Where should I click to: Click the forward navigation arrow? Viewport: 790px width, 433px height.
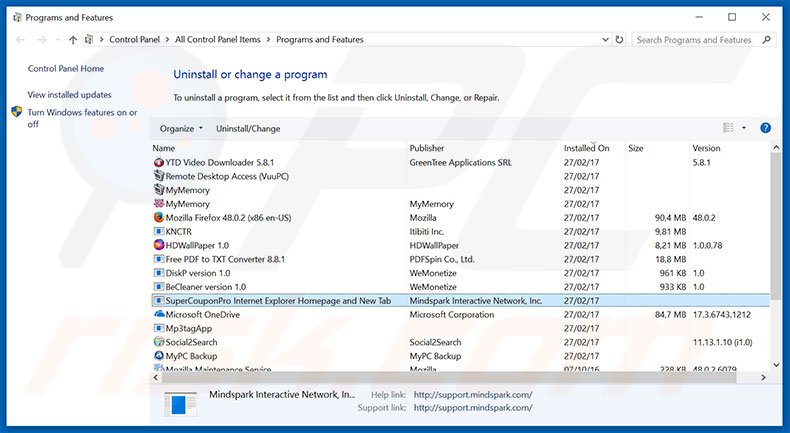tap(42, 40)
